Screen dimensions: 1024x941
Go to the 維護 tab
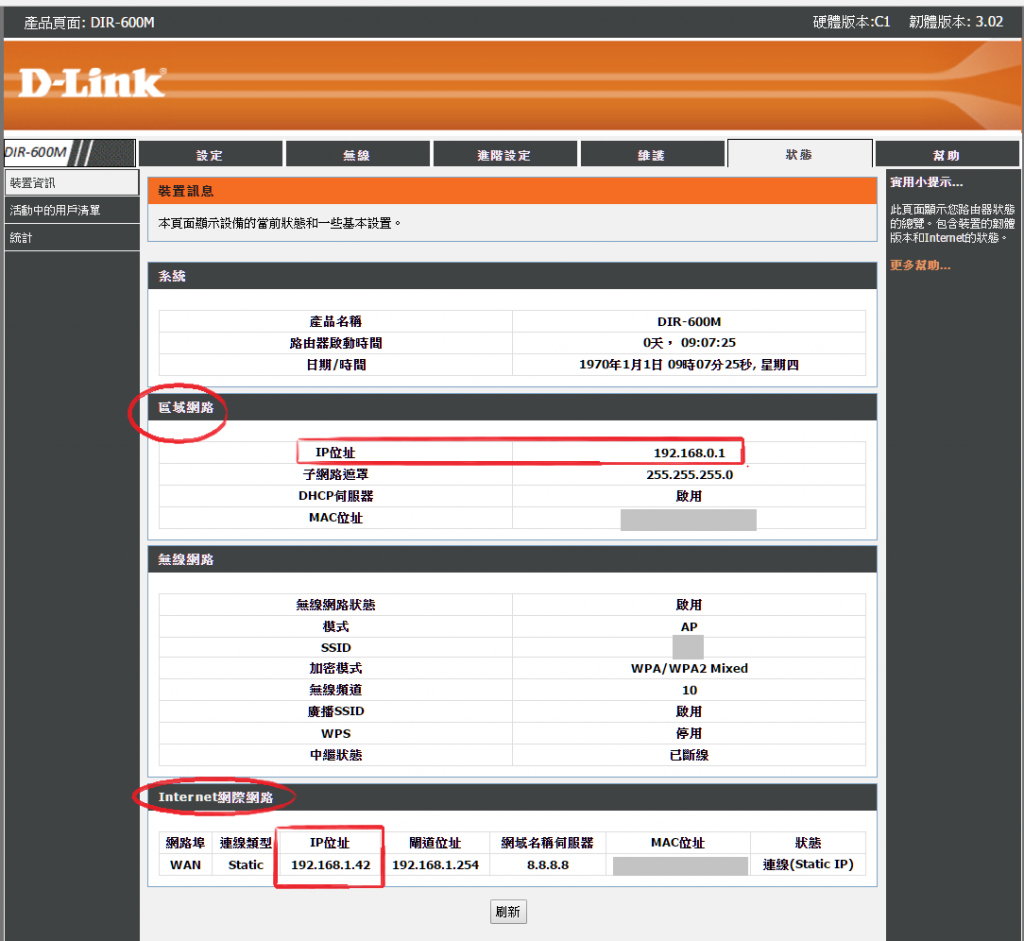coord(652,155)
